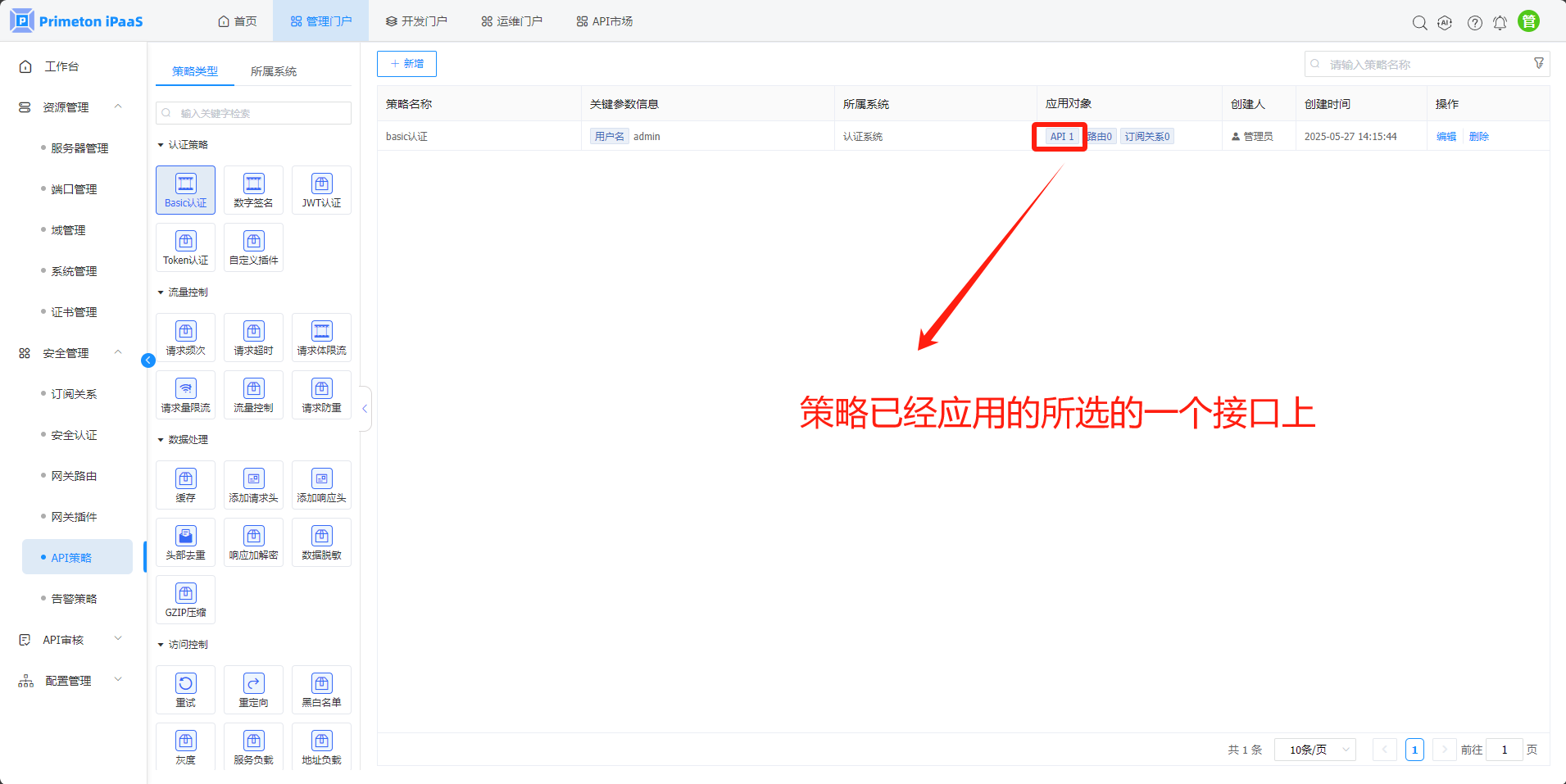Open the help question mark icon
Viewport: 1566px width, 784px height.
click(x=1474, y=23)
